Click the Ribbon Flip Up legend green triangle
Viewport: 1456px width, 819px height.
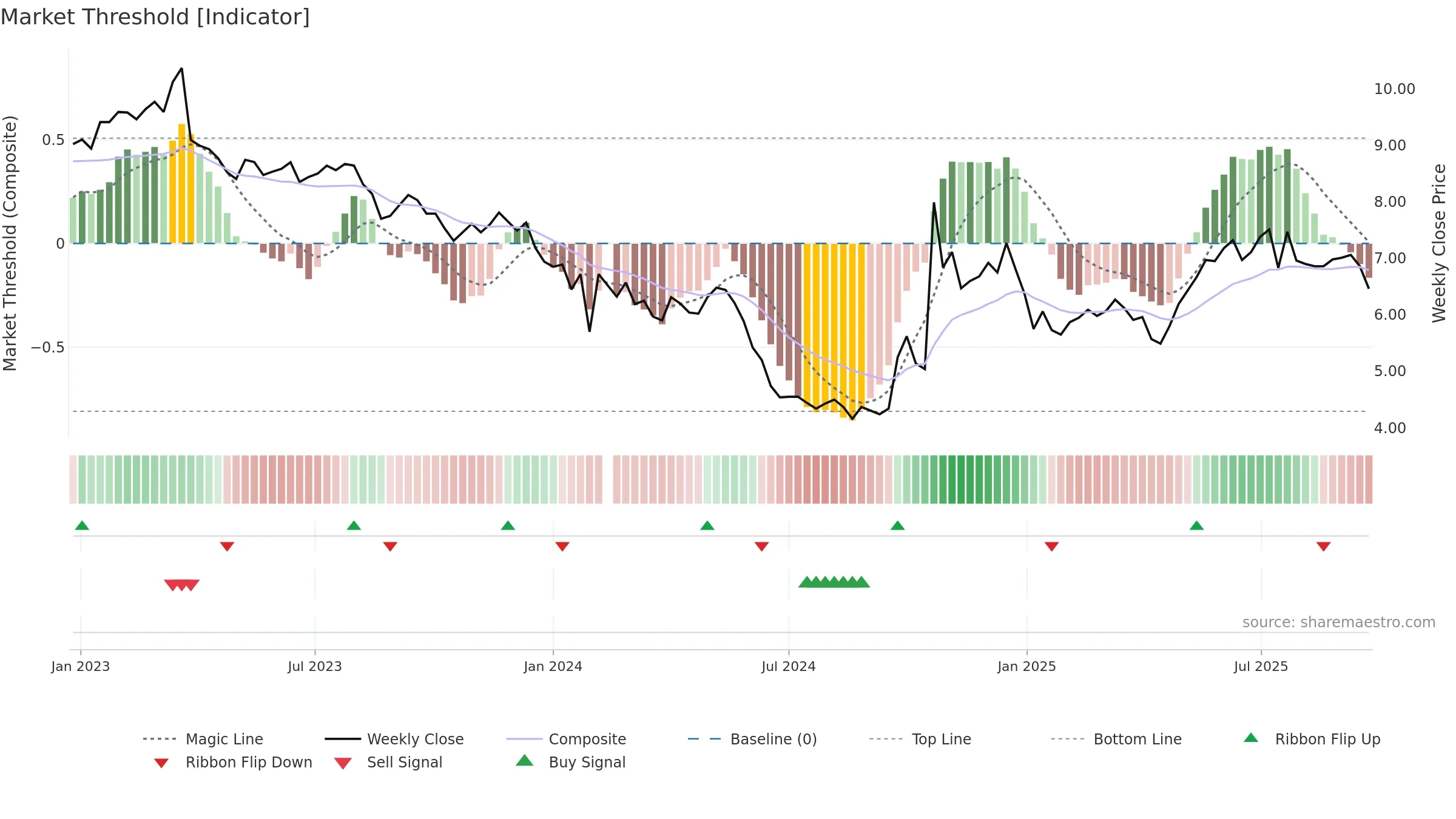(x=1251, y=738)
